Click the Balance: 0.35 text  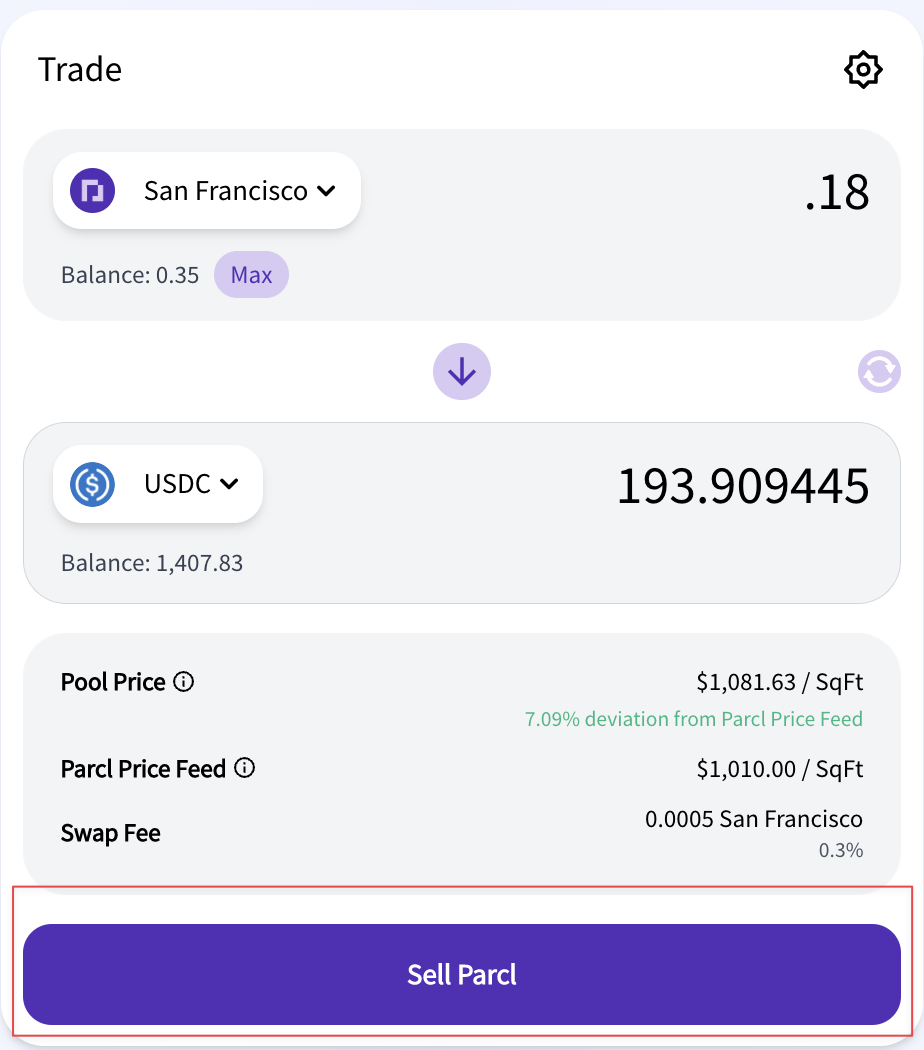(130, 275)
